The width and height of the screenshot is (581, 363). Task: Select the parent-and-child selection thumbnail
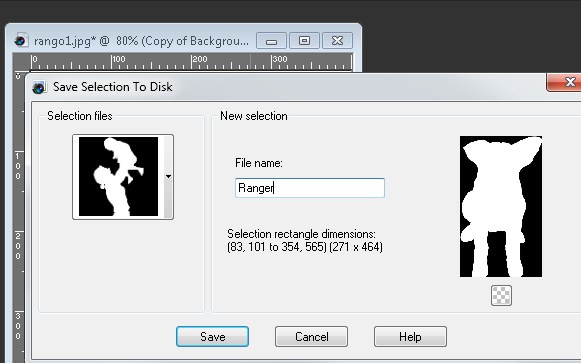coord(119,177)
